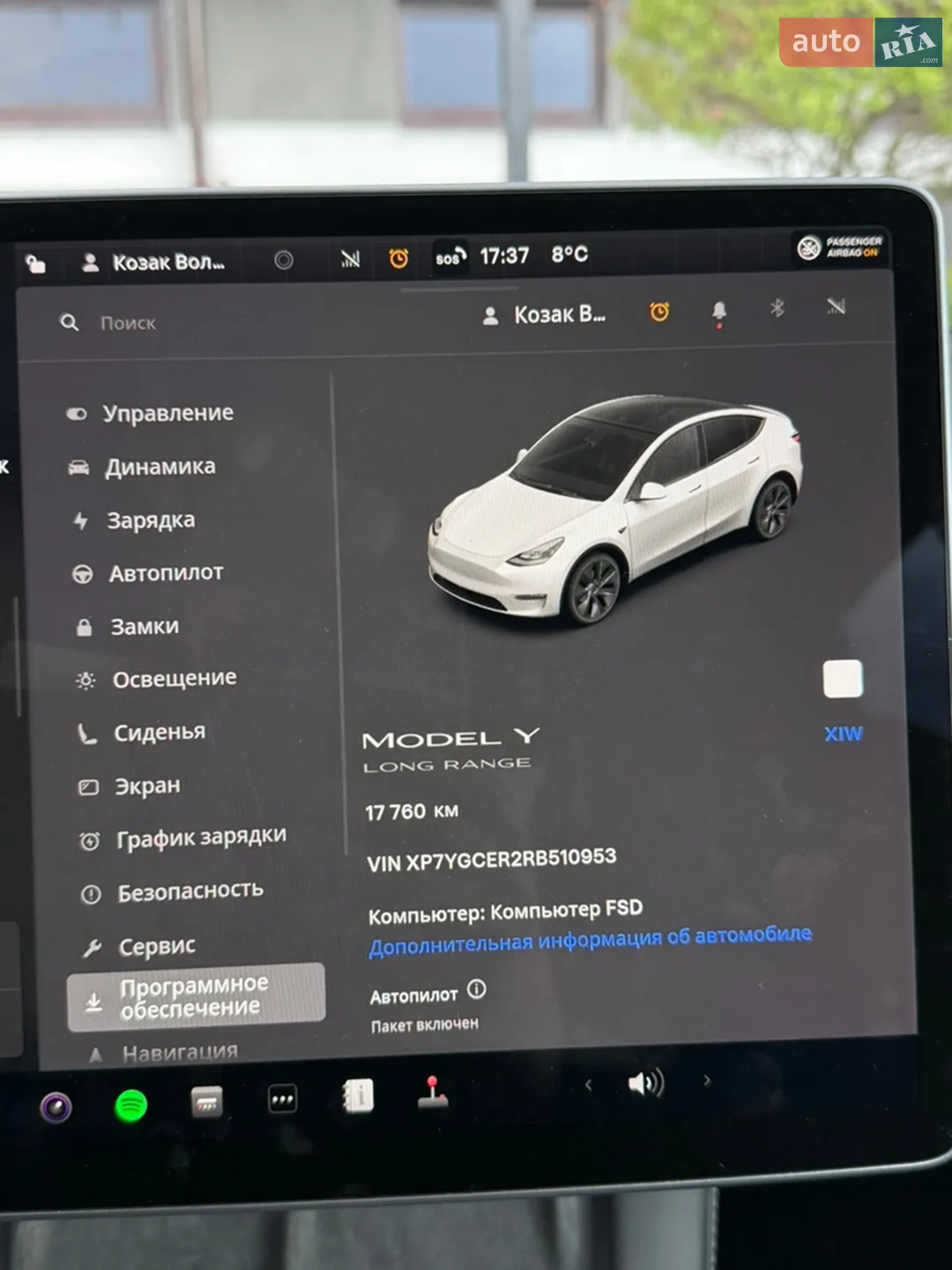Tap the no-signal icon in settings header

836,306
